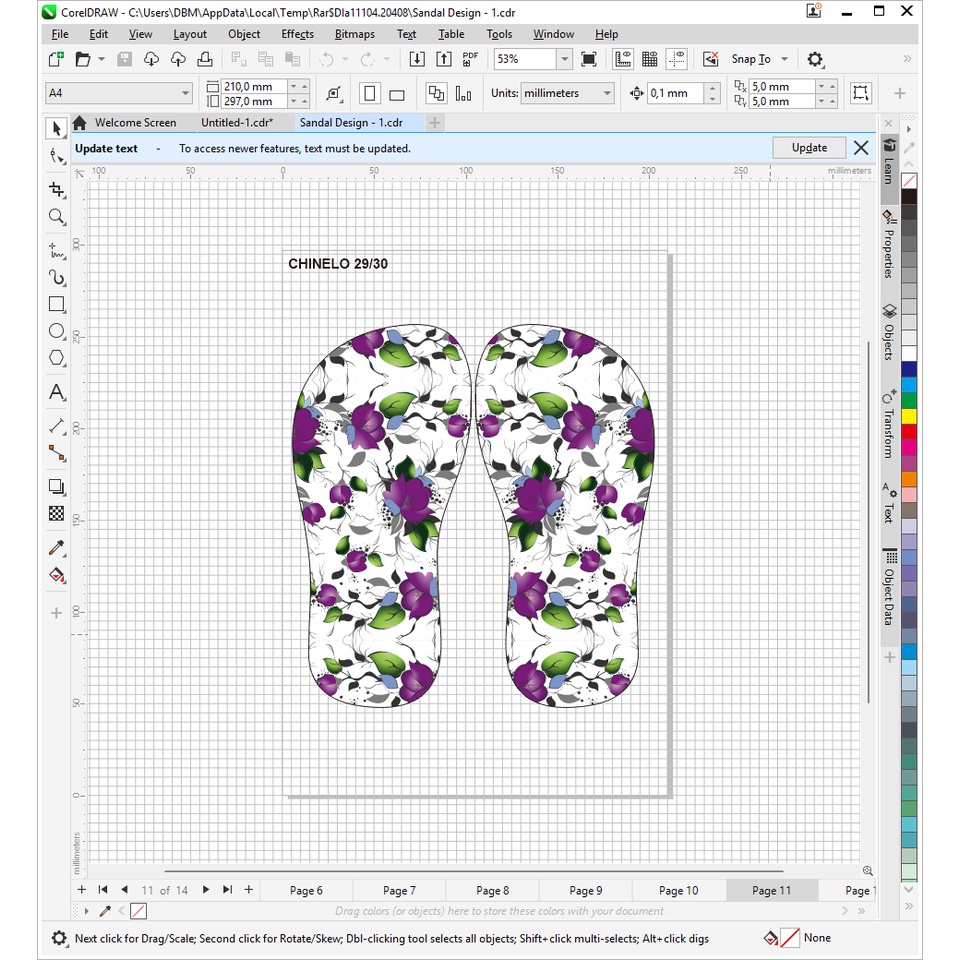Expand the A4 page size dropdown

(185, 93)
